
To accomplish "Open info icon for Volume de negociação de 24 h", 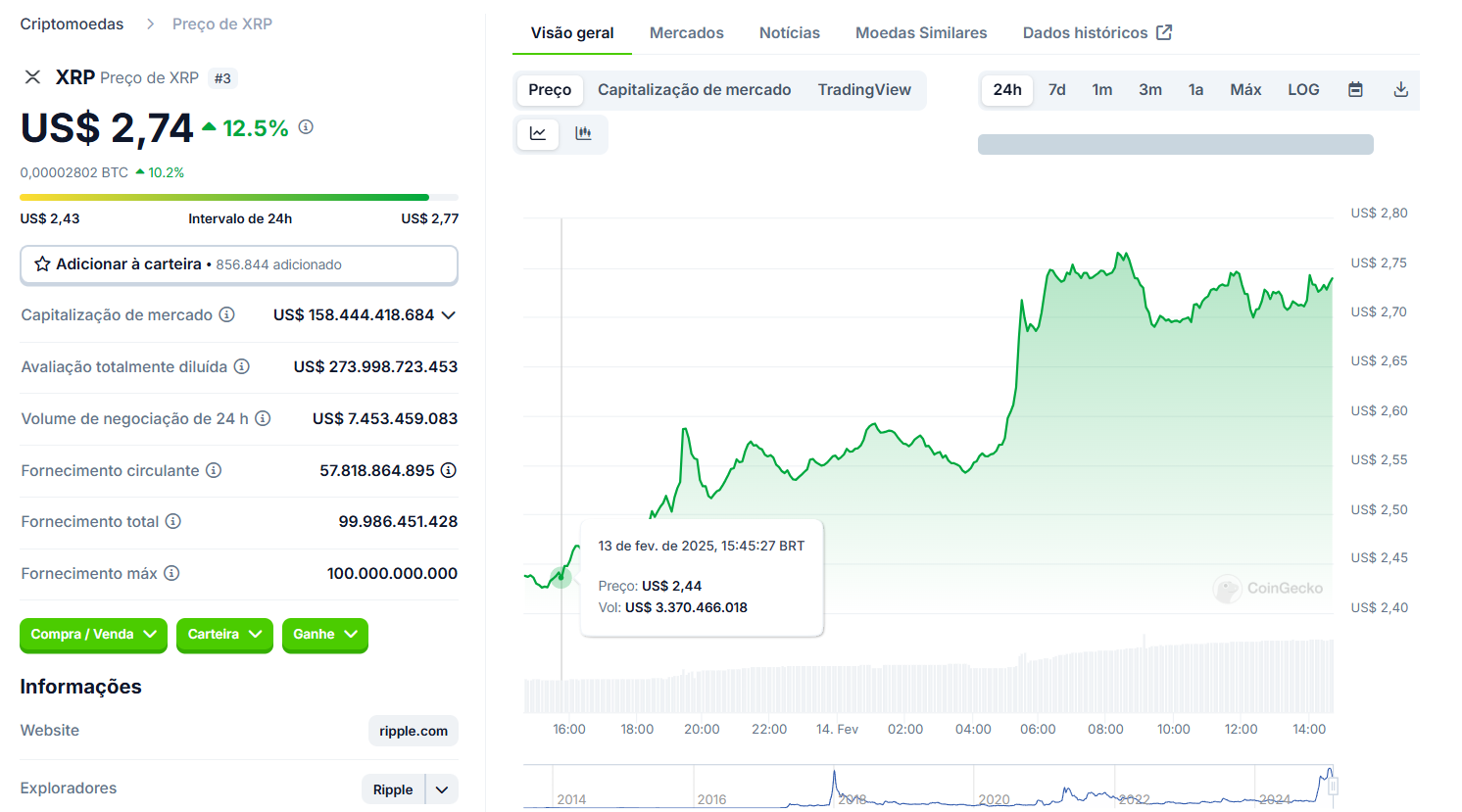I will [x=263, y=418].
